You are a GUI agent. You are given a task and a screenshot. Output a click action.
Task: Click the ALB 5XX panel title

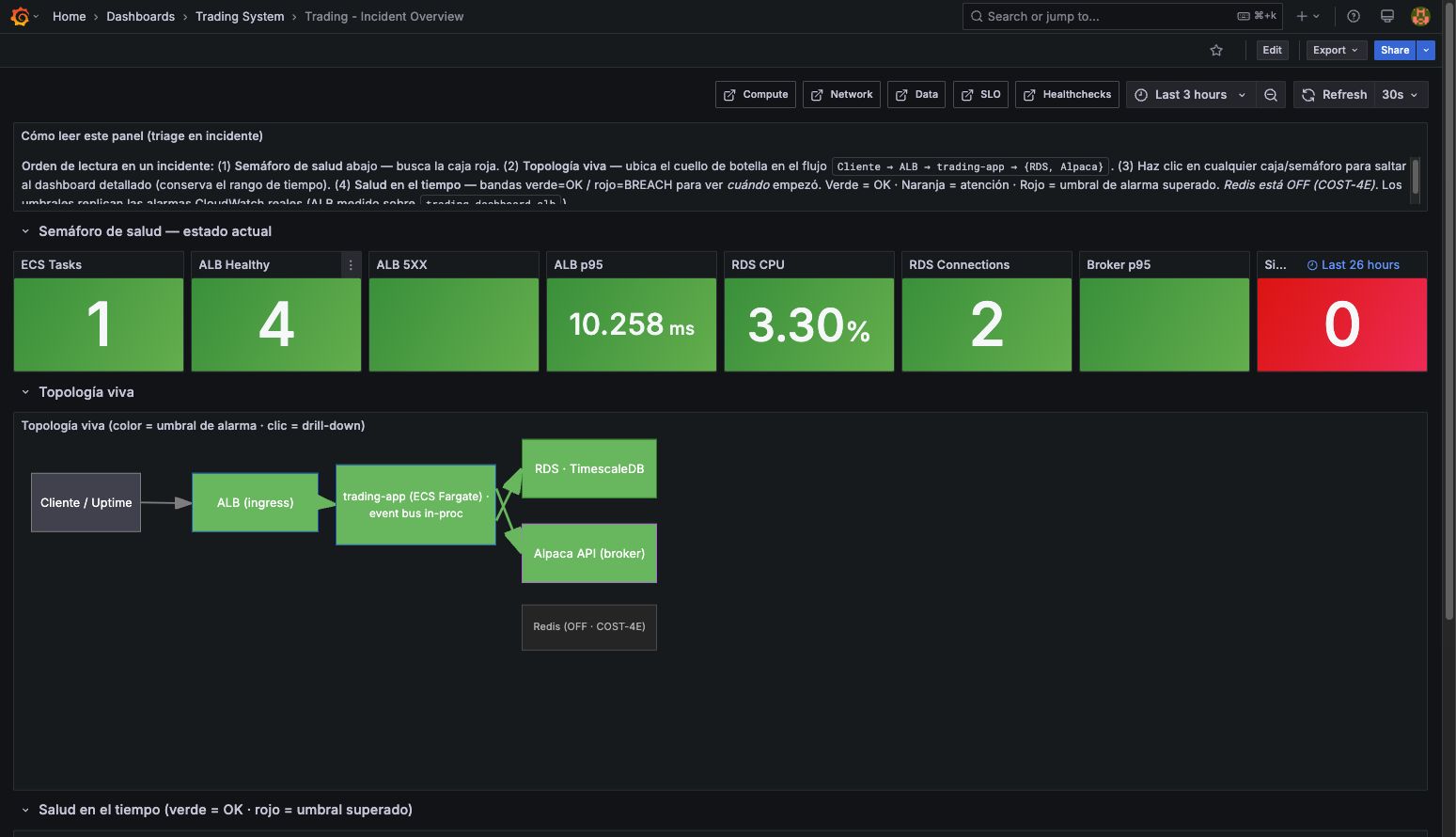point(402,265)
